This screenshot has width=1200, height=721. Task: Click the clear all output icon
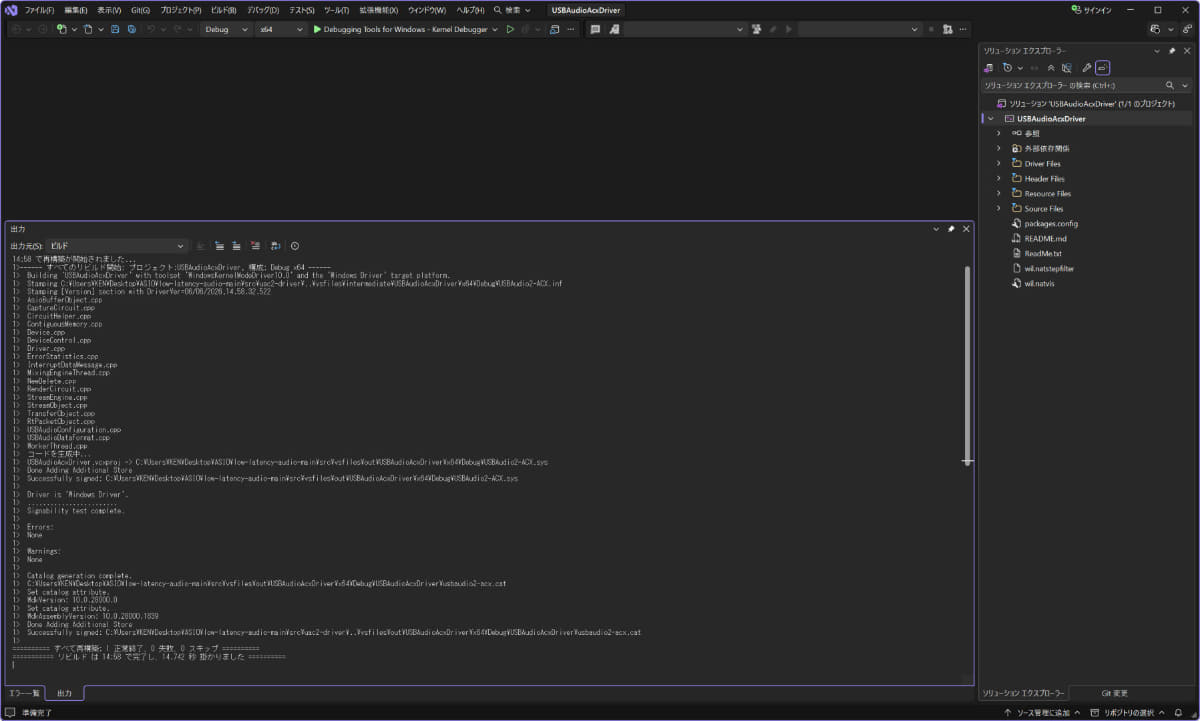pos(255,245)
